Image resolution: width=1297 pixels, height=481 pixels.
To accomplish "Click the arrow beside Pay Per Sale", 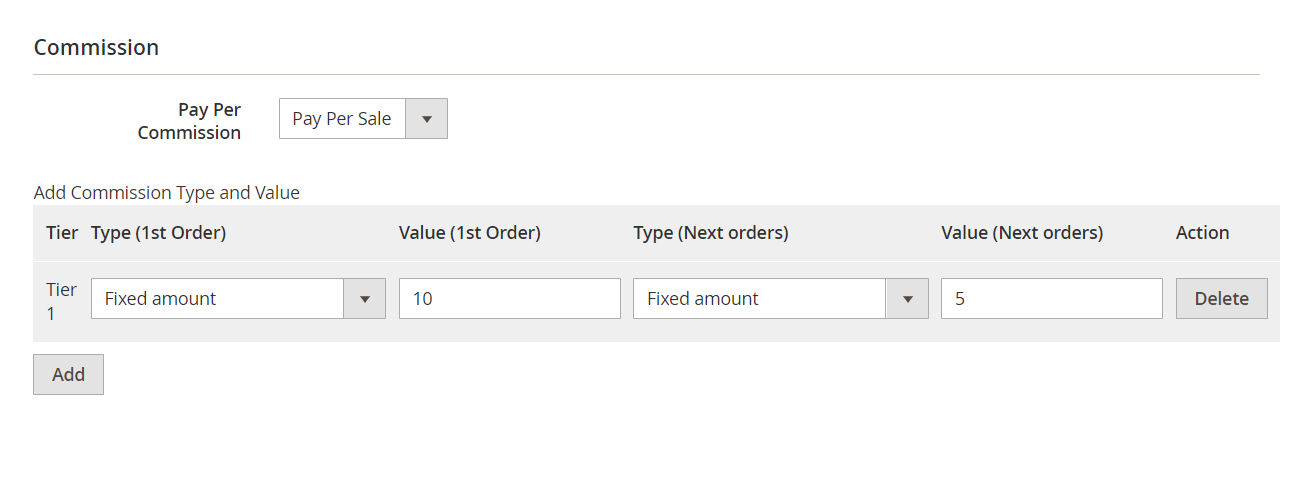I will pyautogui.click(x=427, y=118).
